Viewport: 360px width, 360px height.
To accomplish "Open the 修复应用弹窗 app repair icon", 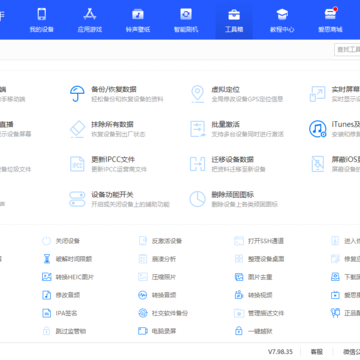I will click(335, 259).
